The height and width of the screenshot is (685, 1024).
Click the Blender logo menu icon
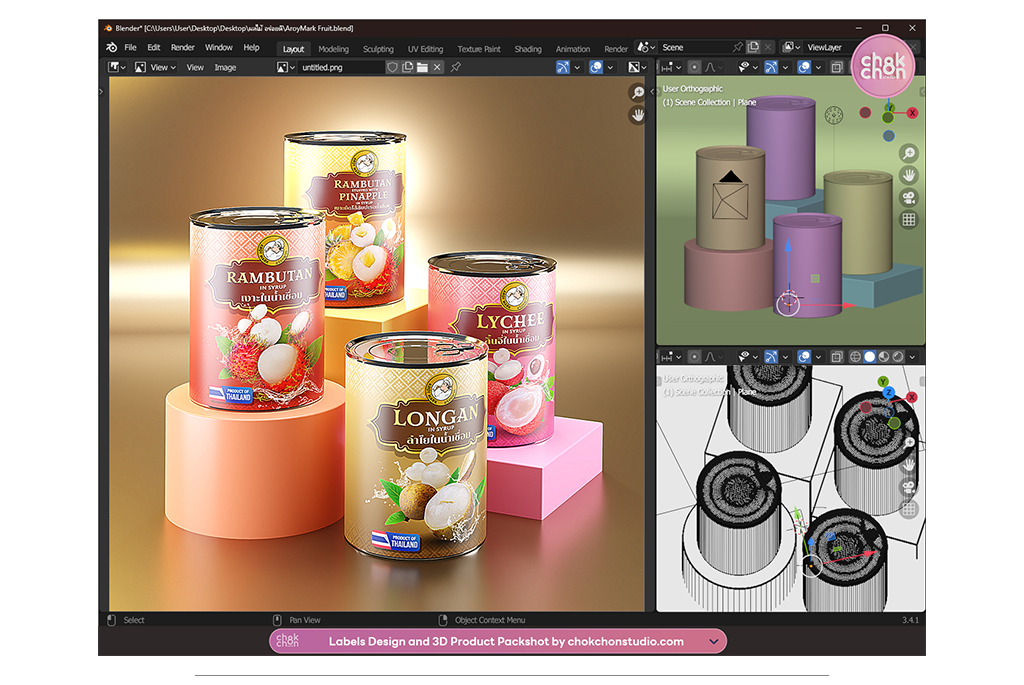pyautogui.click(x=112, y=48)
